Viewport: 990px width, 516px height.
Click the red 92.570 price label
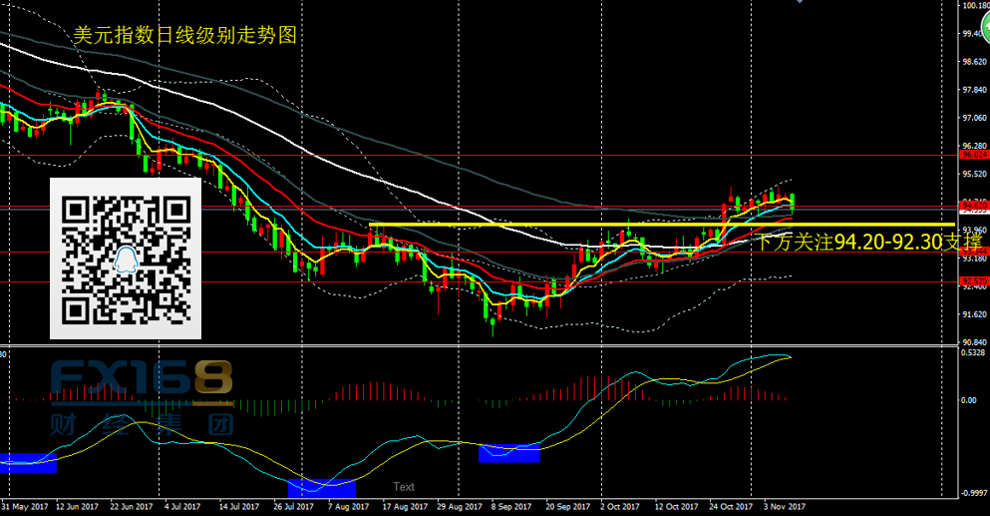[973, 282]
